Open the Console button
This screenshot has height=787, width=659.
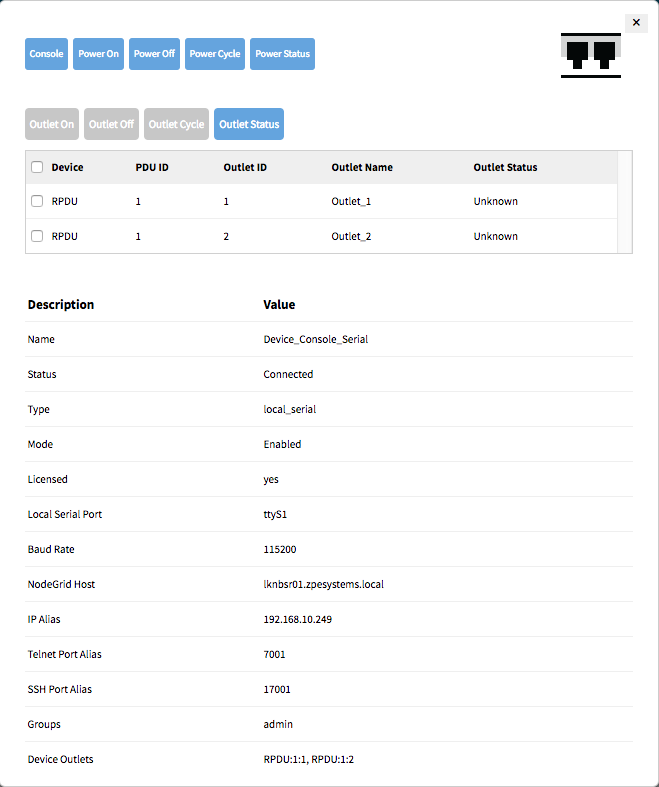[x=46, y=54]
